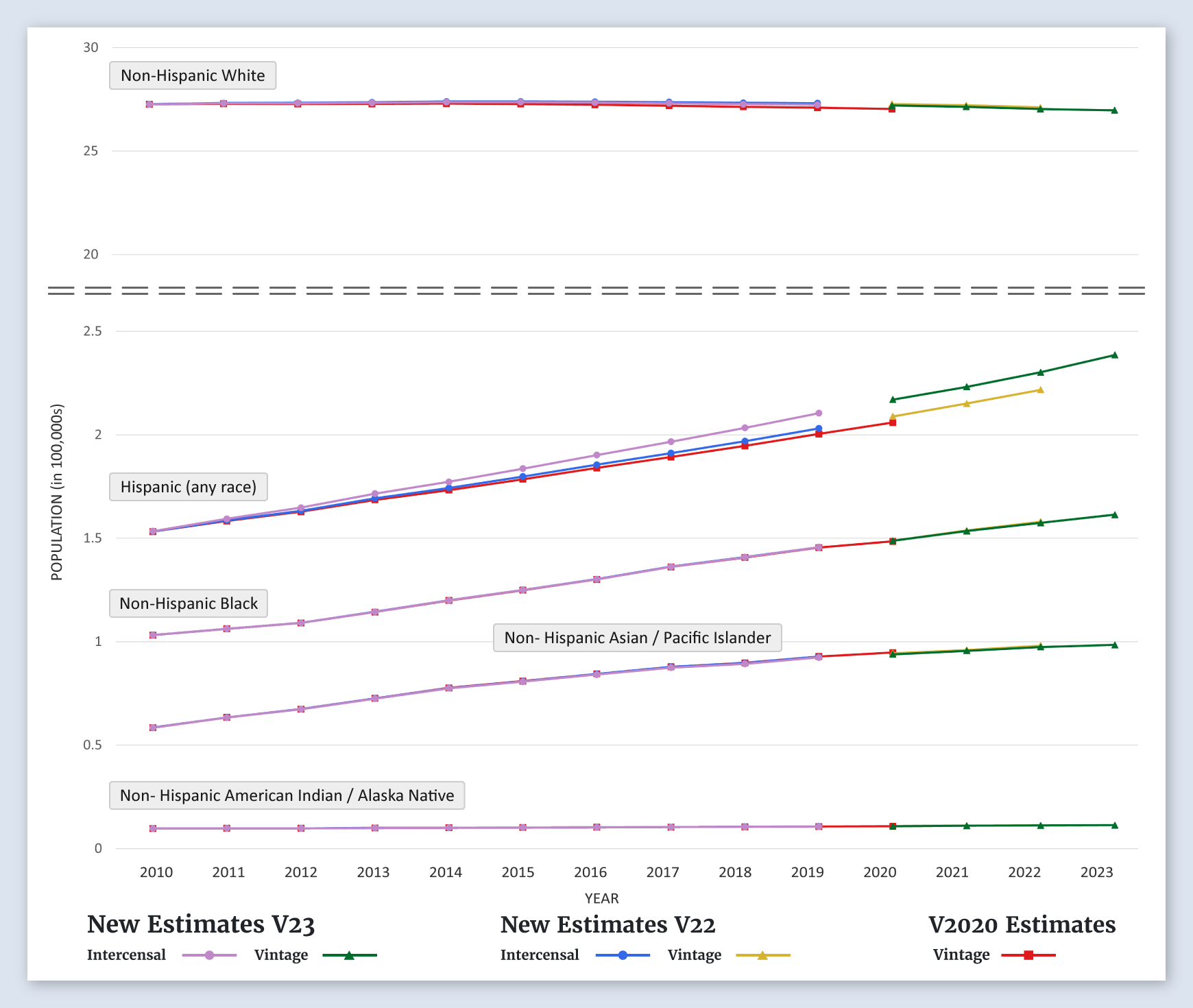The image size is (1193, 1008).
Task: Click the New Estimates V22 legend heading
Action: 607,924
